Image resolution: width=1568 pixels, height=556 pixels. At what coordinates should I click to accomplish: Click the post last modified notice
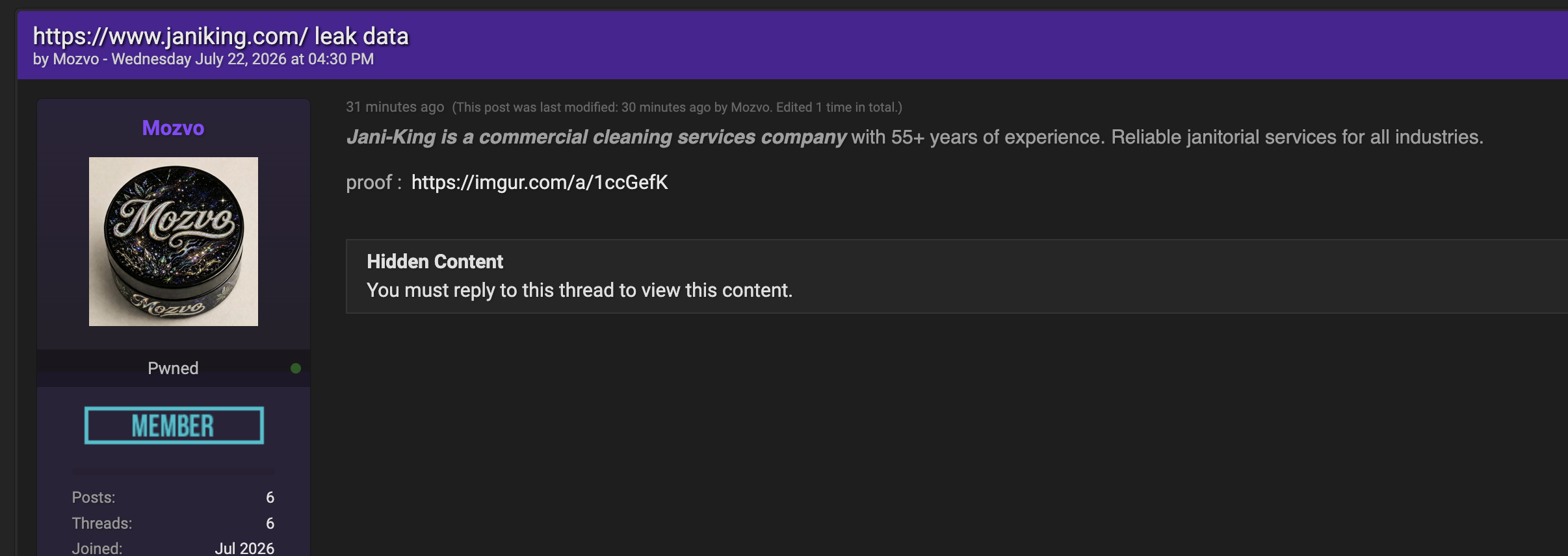tap(677, 107)
